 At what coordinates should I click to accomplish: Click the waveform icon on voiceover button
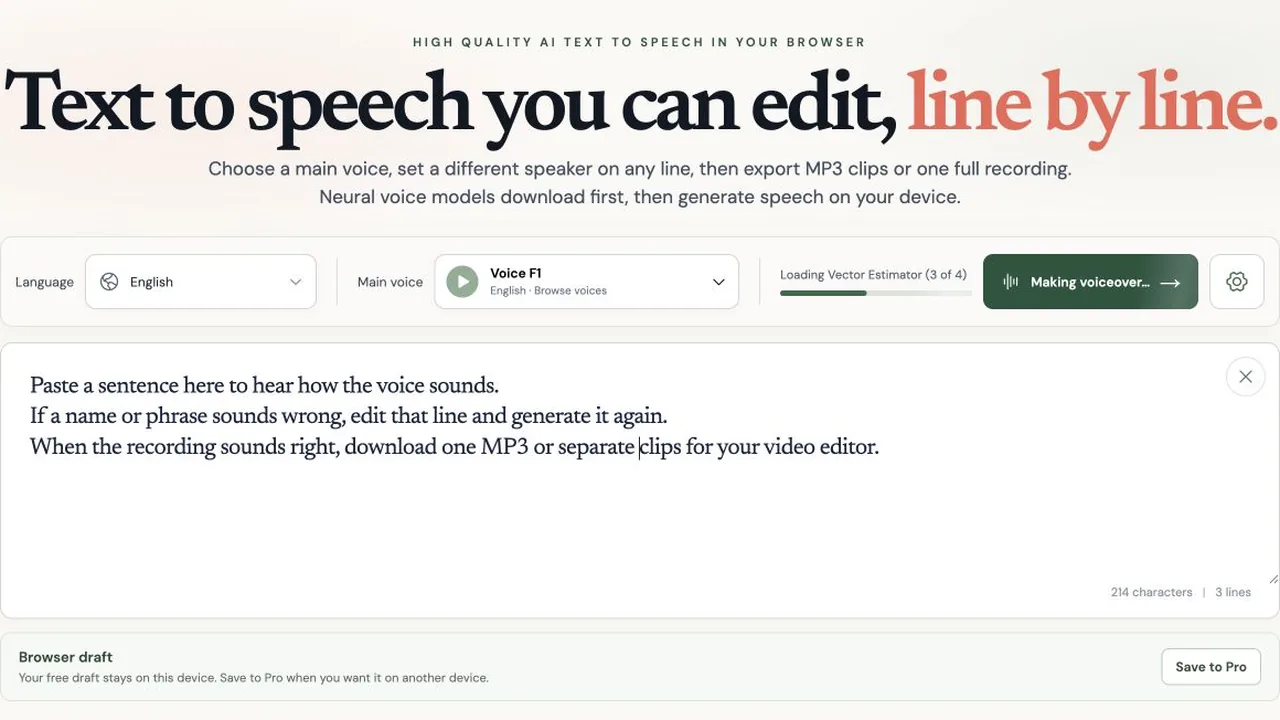click(x=1011, y=282)
